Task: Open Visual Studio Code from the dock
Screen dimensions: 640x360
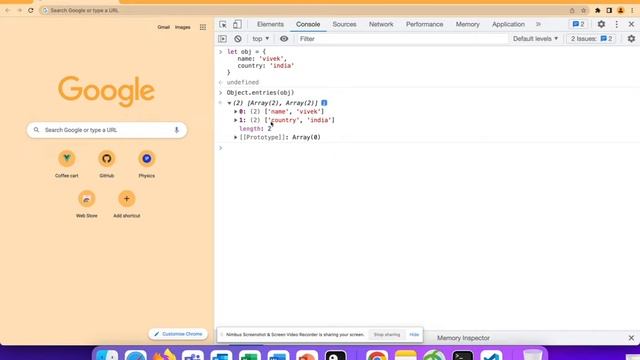Action: point(491,355)
